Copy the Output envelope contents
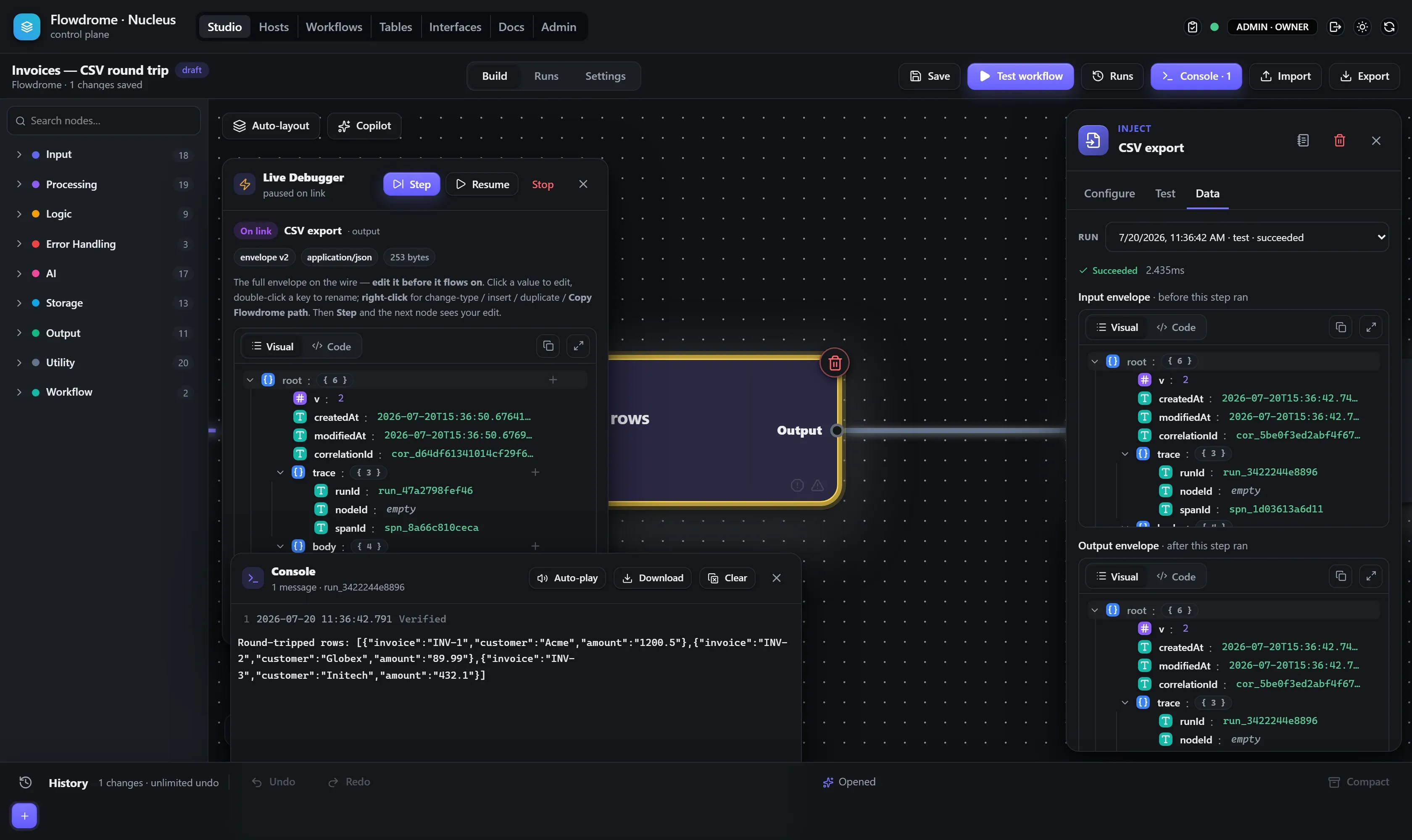Image resolution: width=1412 pixels, height=840 pixels. coord(1340,576)
